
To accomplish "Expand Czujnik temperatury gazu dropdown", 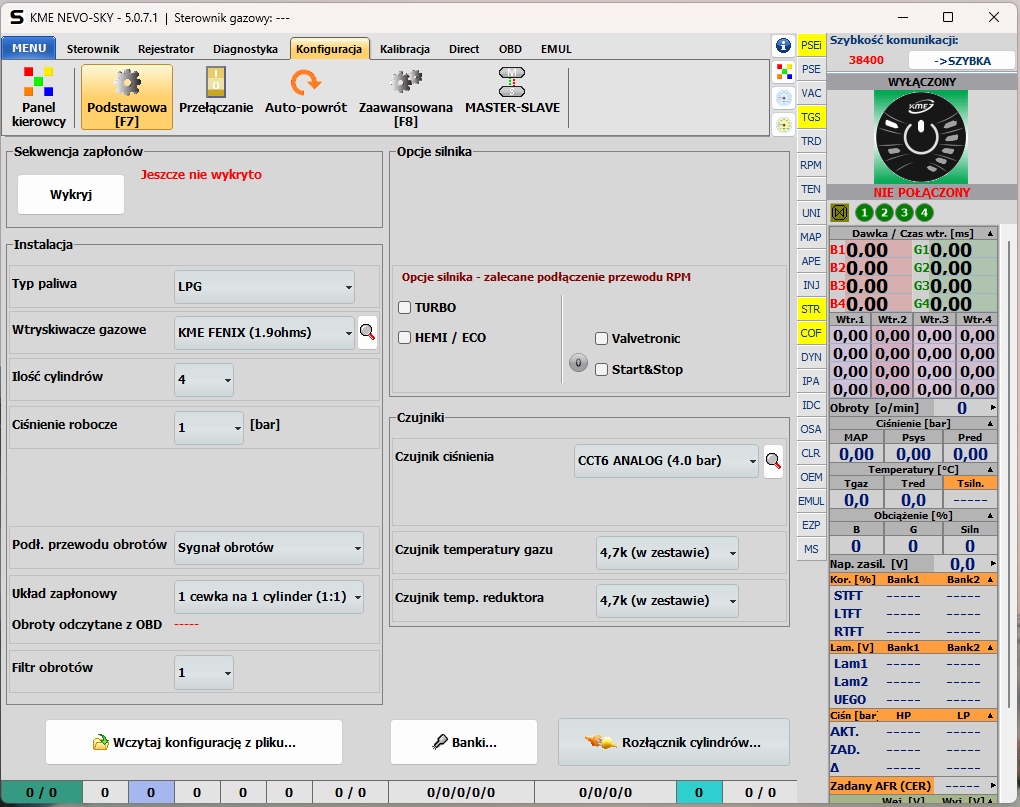I will coord(667,552).
